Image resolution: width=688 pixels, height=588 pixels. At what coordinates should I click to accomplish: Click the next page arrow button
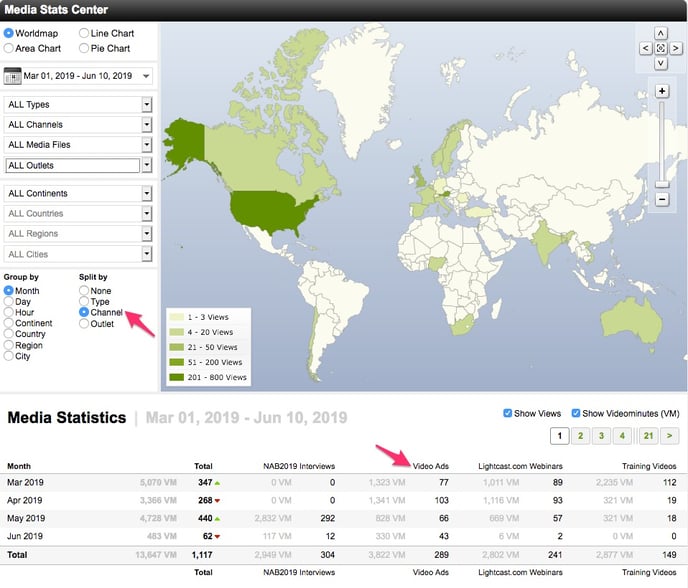coord(671,436)
